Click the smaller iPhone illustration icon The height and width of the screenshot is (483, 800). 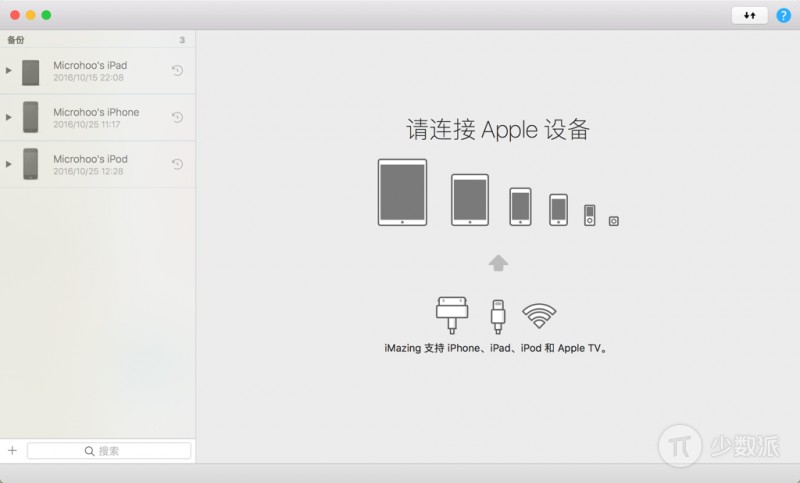click(558, 210)
